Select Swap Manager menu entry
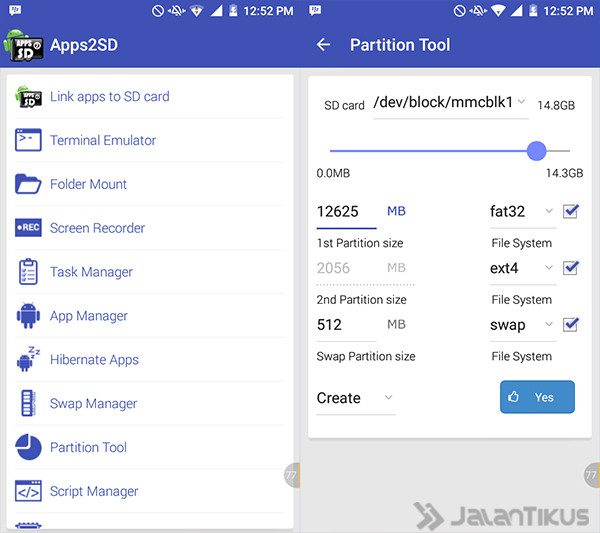This screenshot has width=600, height=533. [93, 404]
